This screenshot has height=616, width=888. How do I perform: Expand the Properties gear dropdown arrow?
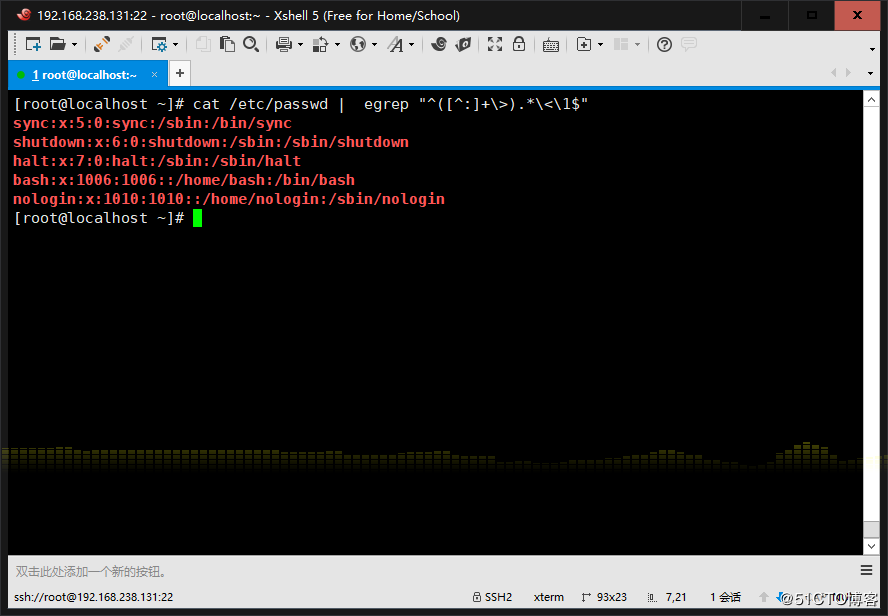click(x=176, y=45)
